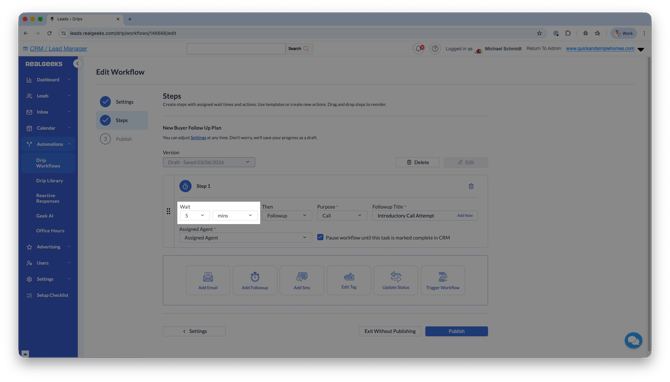Click the Add Sms icon

click(x=302, y=277)
